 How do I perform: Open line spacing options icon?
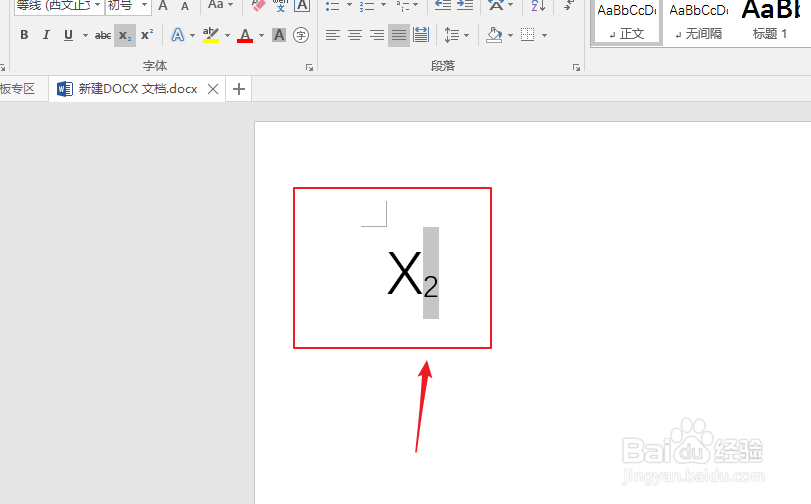point(457,35)
